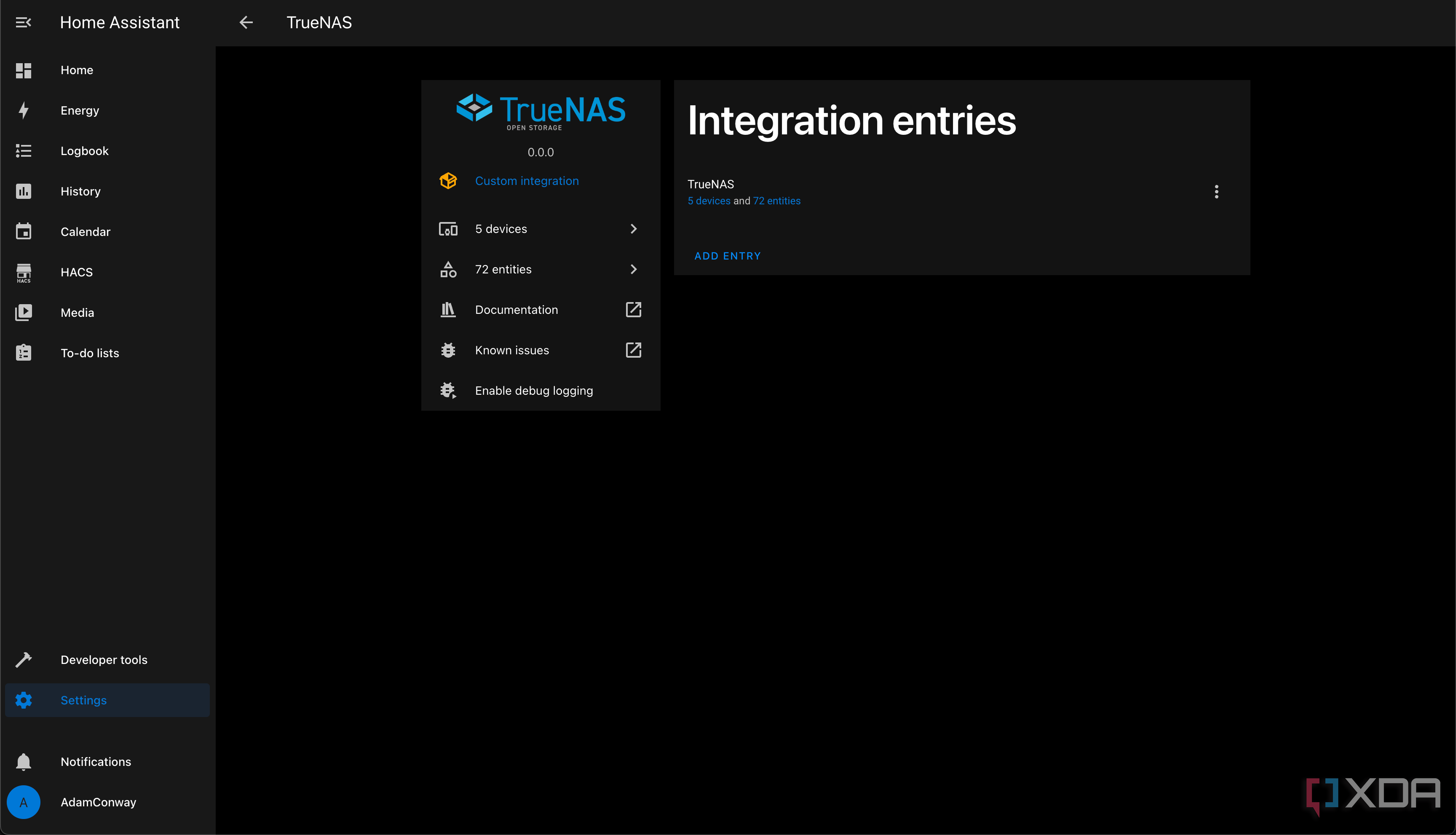This screenshot has width=1456, height=835.
Task: Open the To-do lists clipboard icon
Action: (24, 353)
